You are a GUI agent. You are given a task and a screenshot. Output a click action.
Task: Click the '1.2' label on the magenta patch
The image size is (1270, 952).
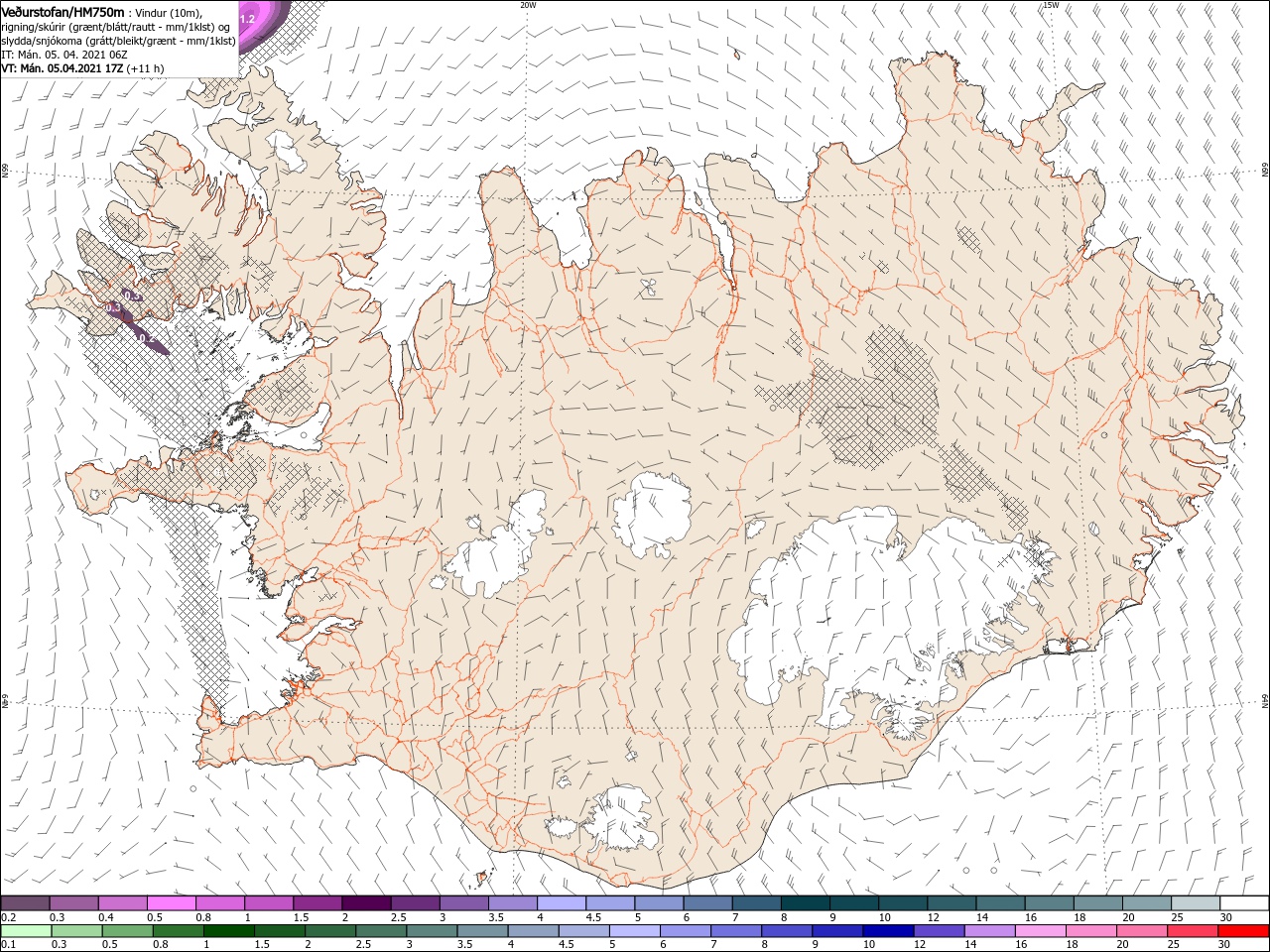pyautogui.click(x=247, y=19)
